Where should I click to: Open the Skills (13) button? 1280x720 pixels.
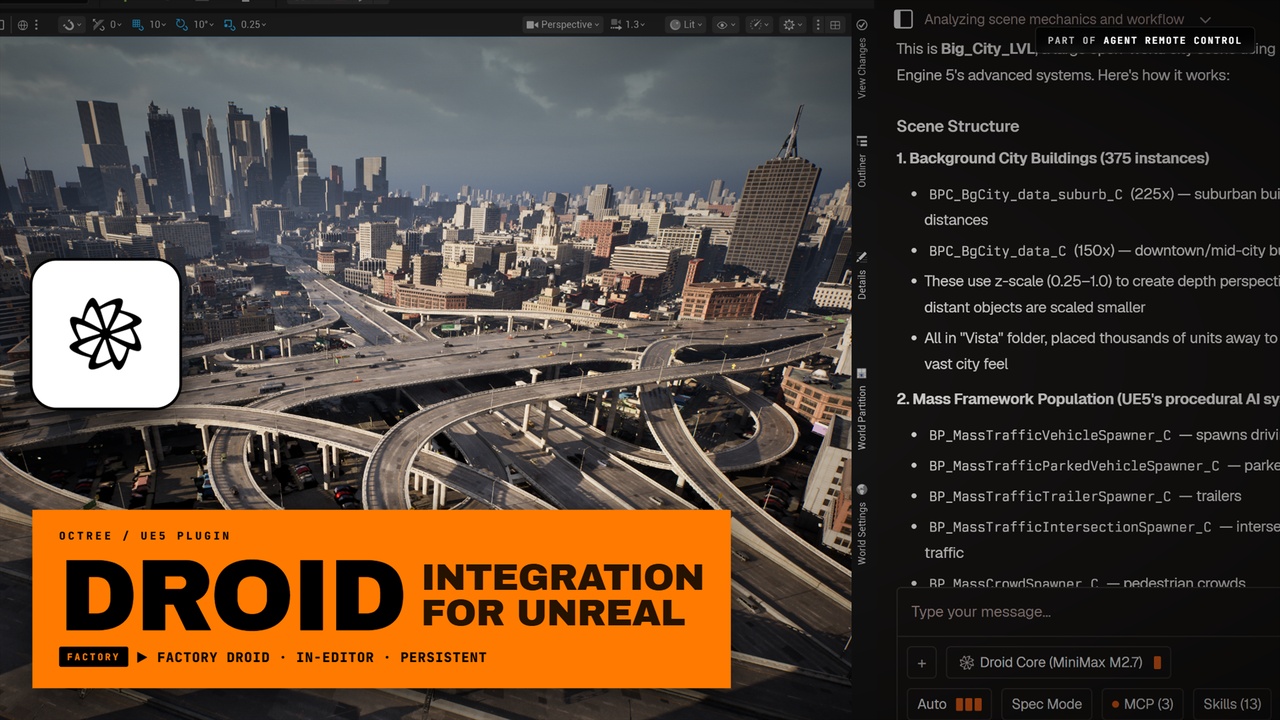(1232, 704)
